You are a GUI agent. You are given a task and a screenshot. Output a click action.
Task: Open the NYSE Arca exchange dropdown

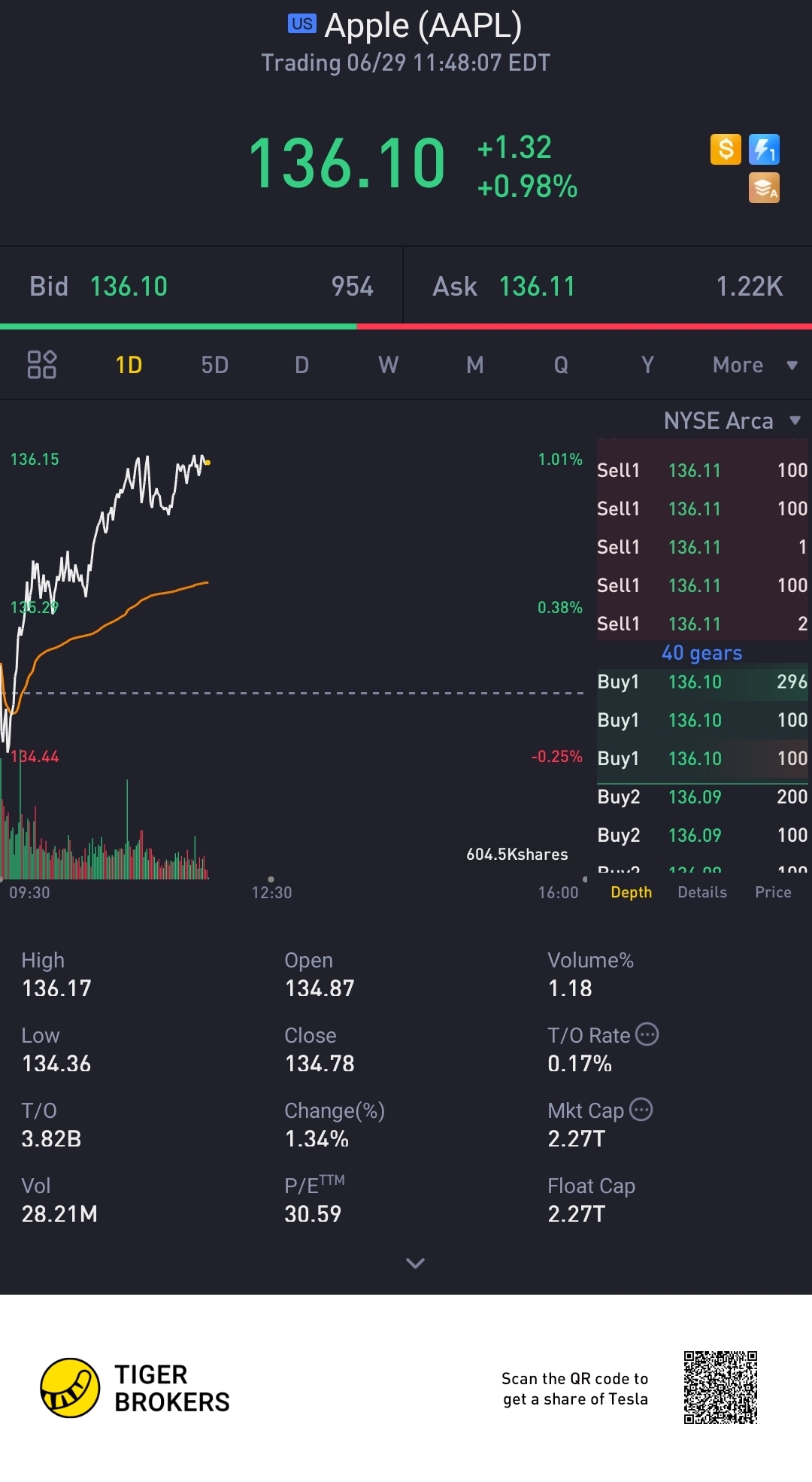click(732, 421)
